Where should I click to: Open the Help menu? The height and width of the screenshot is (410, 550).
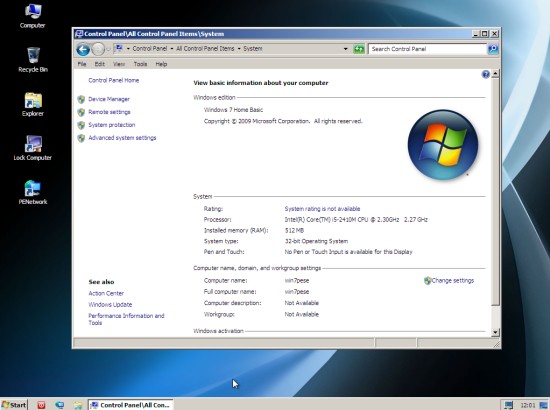161,64
